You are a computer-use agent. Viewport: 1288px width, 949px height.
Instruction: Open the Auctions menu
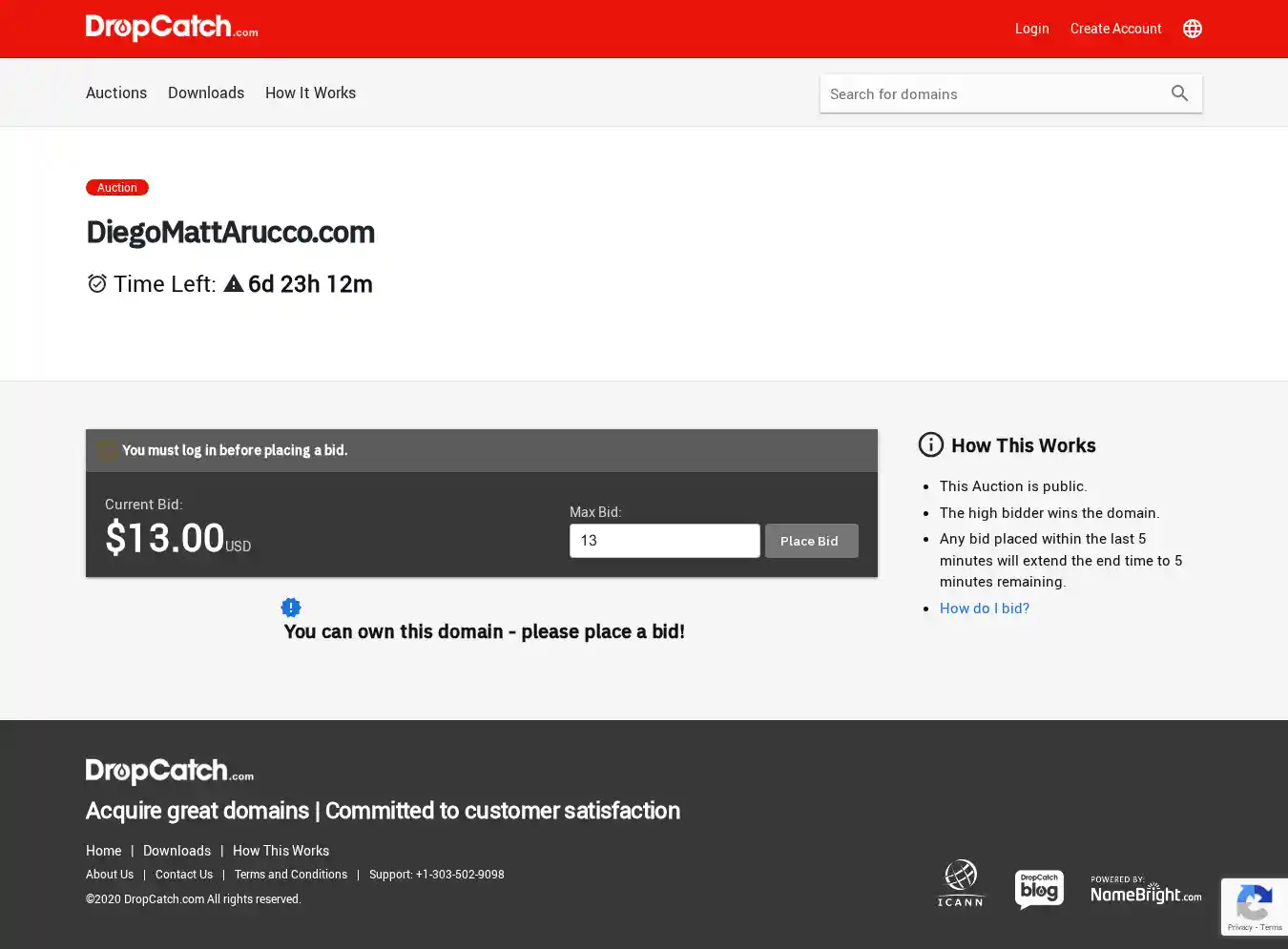pyautogui.click(x=116, y=93)
